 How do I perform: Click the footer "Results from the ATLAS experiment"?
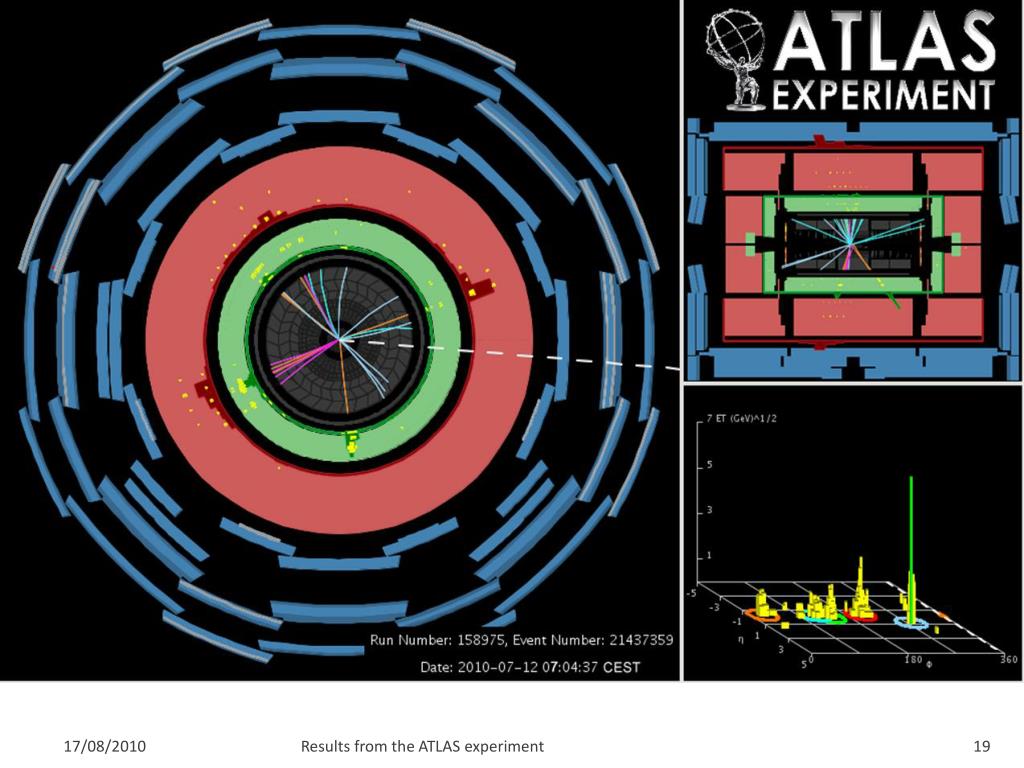pyautogui.click(x=422, y=746)
